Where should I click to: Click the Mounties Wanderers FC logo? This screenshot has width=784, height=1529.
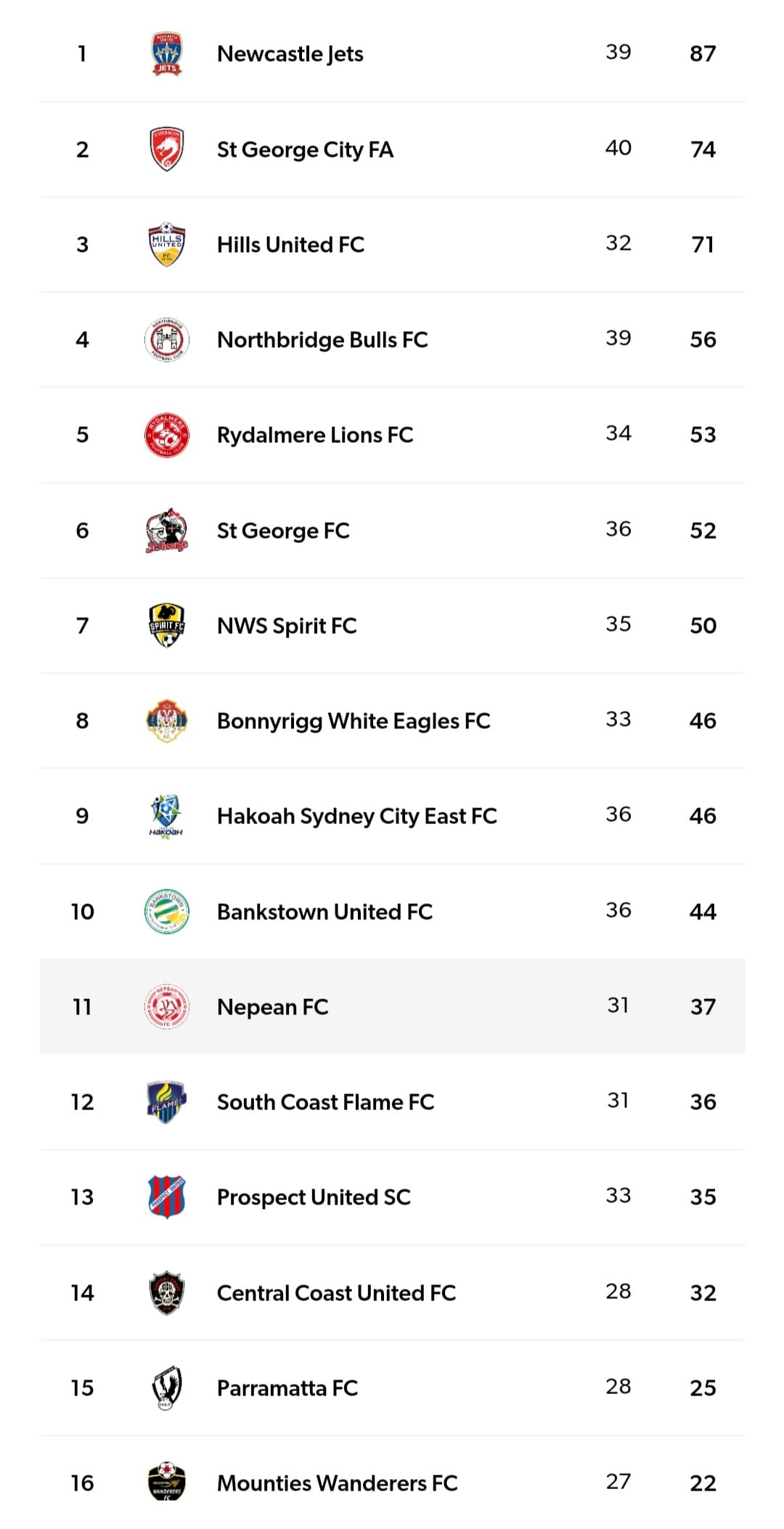[x=166, y=1483]
